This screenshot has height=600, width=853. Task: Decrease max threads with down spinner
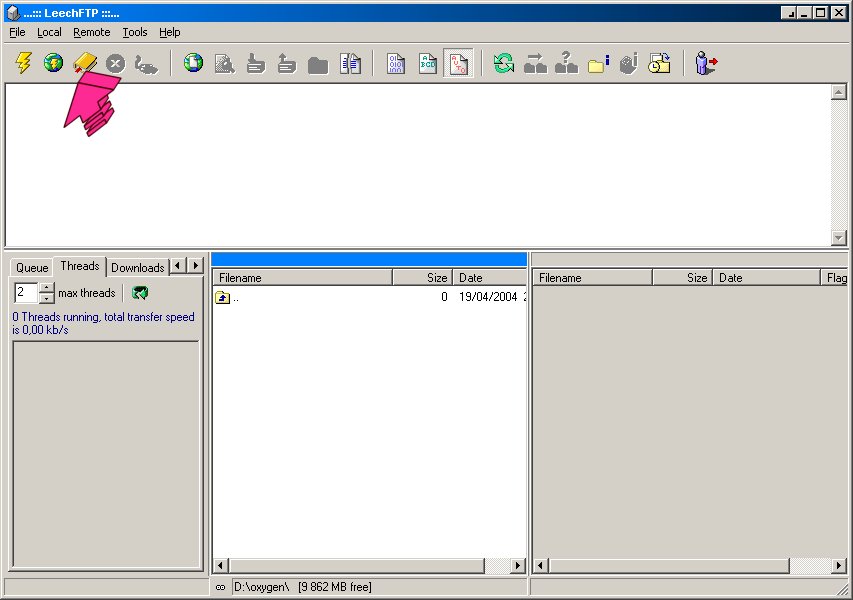[x=47, y=298]
